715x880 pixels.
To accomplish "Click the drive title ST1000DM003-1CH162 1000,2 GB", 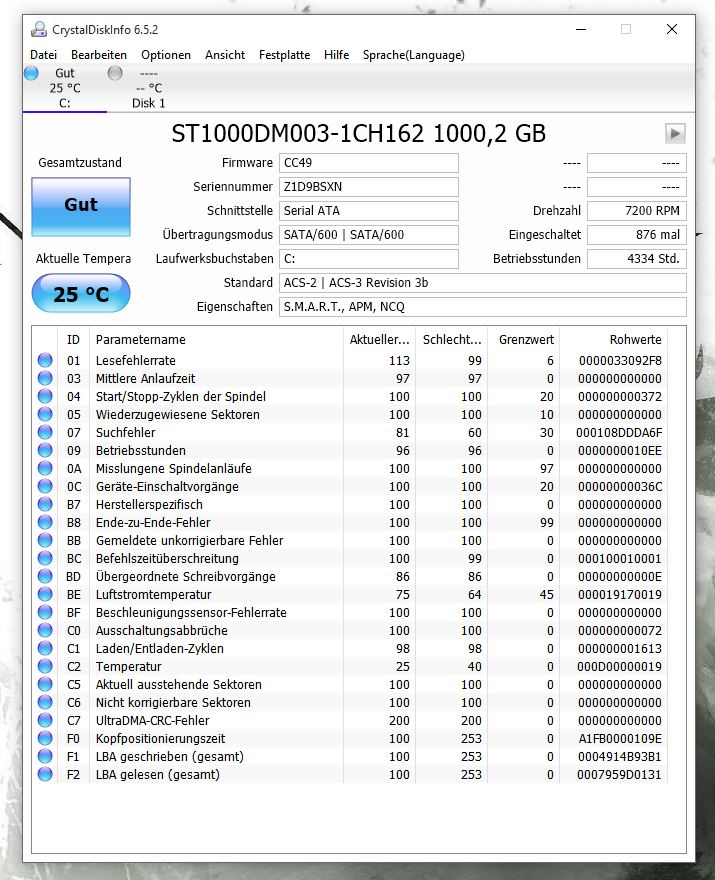I will tap(358, 134).
